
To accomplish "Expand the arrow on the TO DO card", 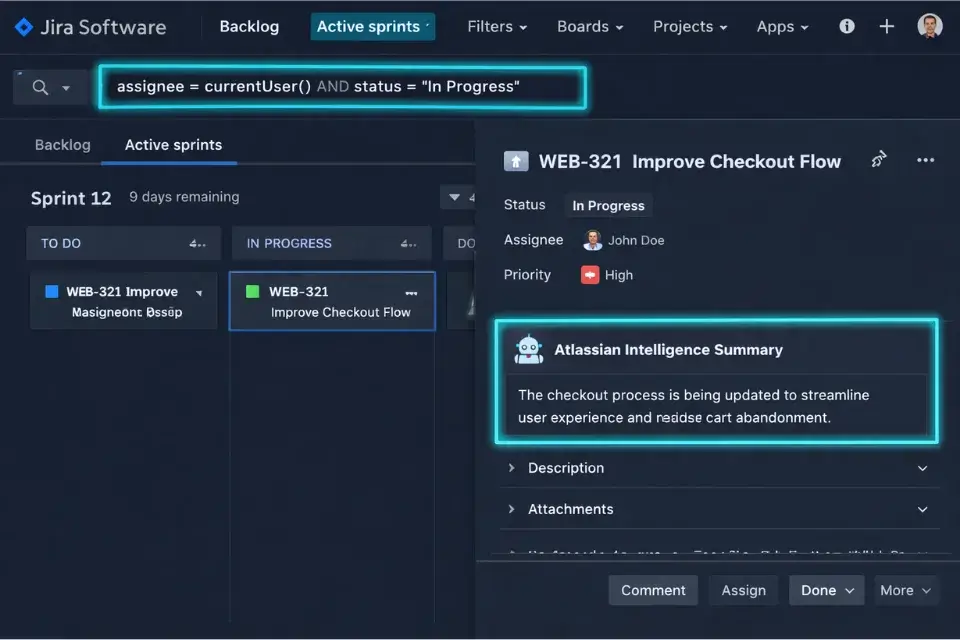I will coord(199,293).
